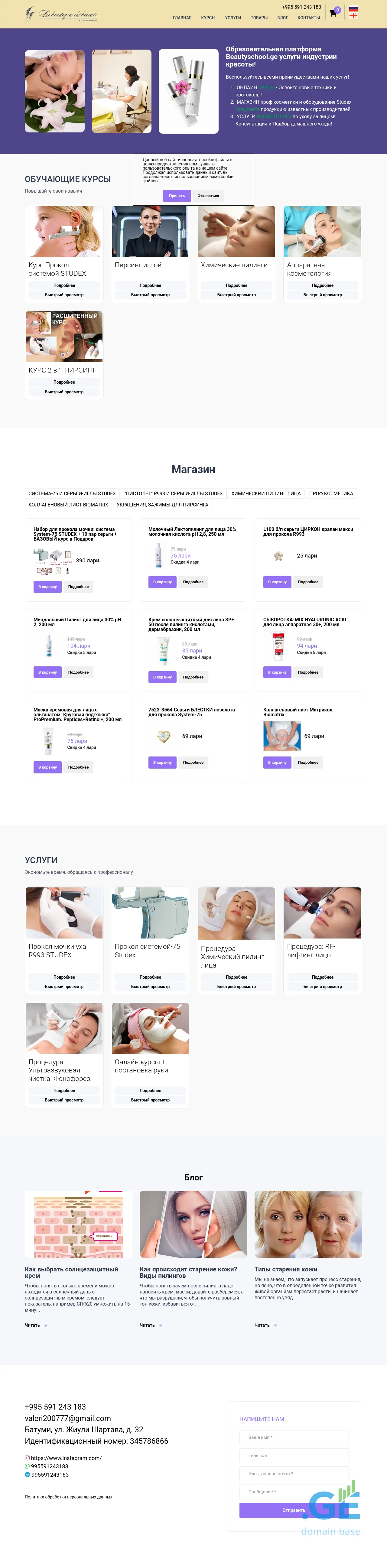Click the Telegram icon in footer
This screenshot has width=387, height=1568.
(28, 1474)
